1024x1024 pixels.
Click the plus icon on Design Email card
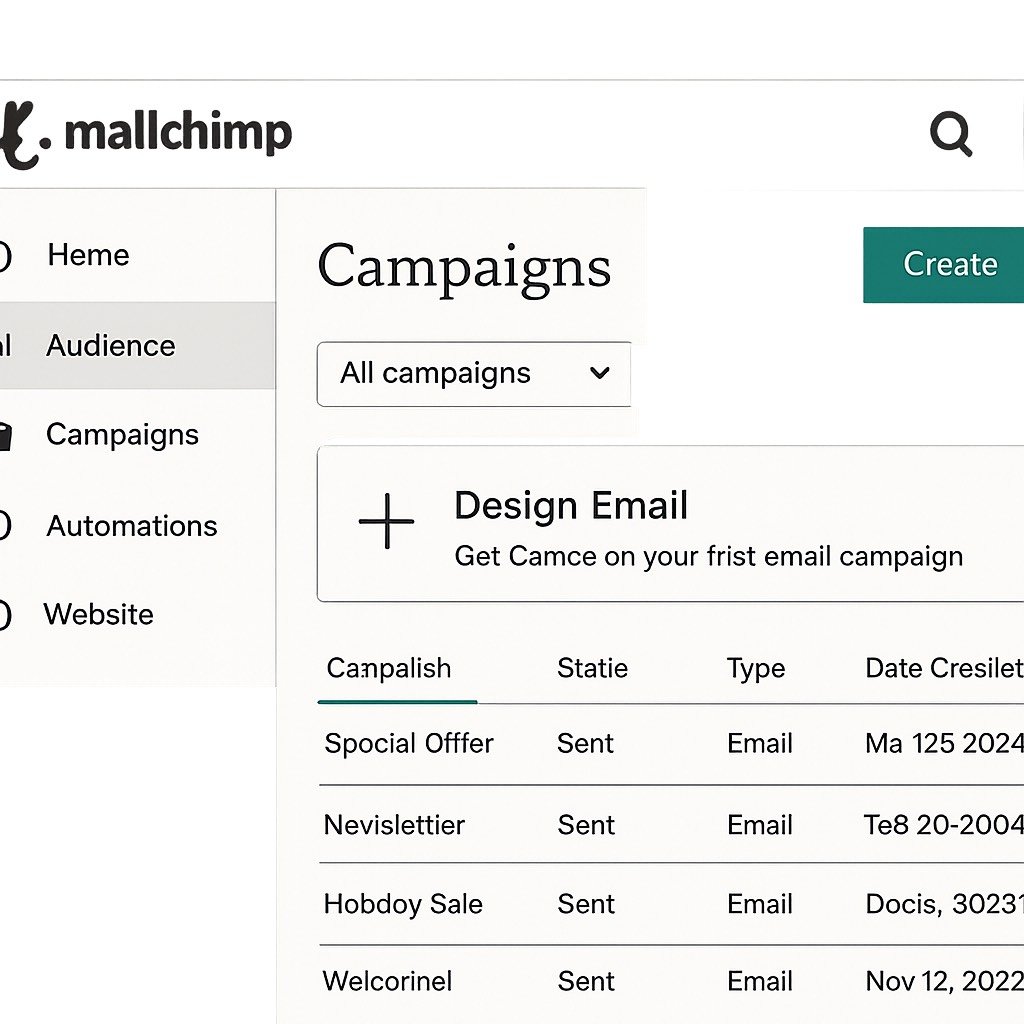pyautogui.click(x=386, y=522)
